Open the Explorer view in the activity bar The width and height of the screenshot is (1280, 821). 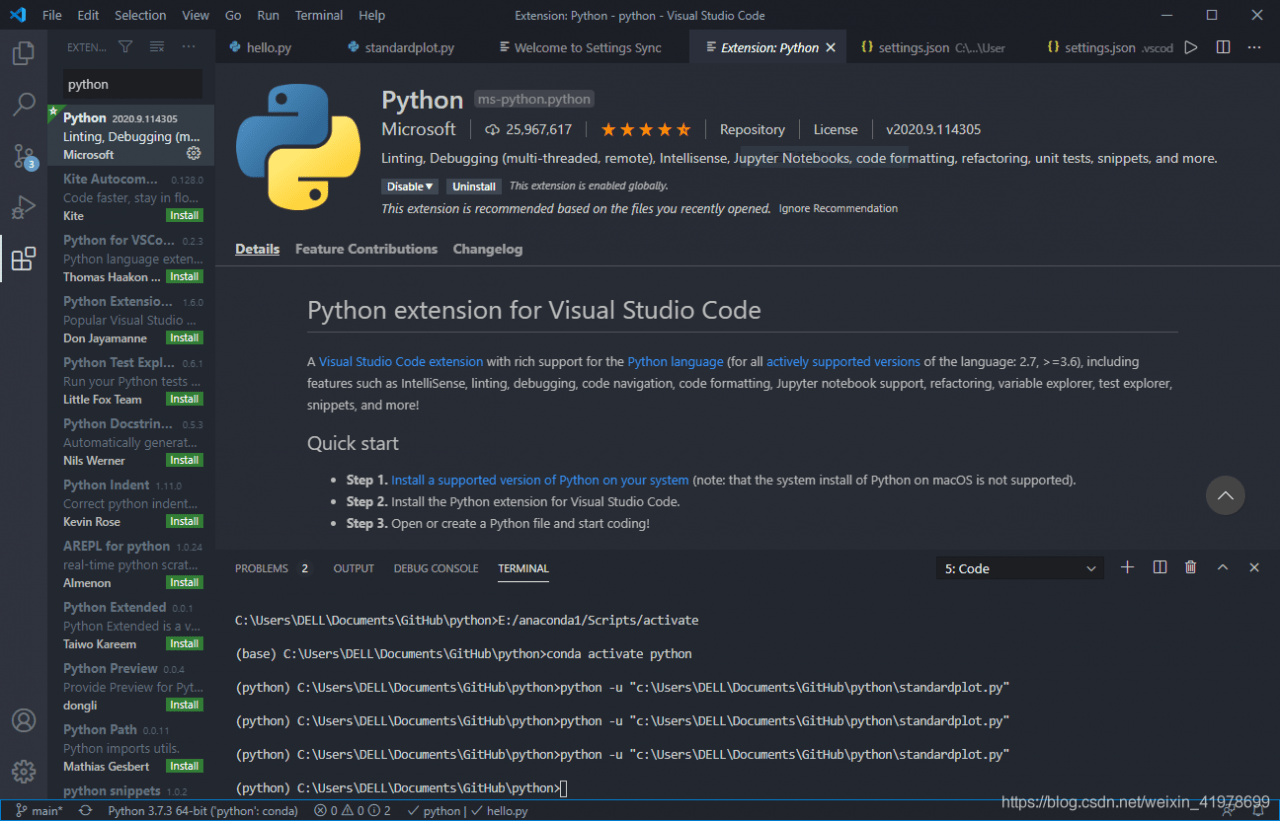[x=24, y=53]
